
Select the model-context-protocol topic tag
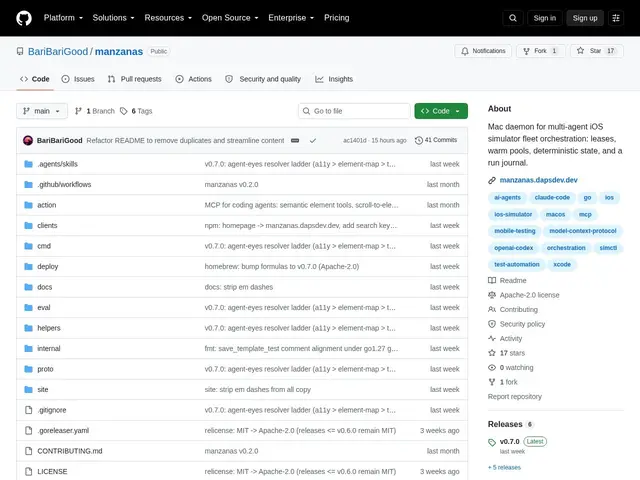pyautogui.click(x=582, y=231)
